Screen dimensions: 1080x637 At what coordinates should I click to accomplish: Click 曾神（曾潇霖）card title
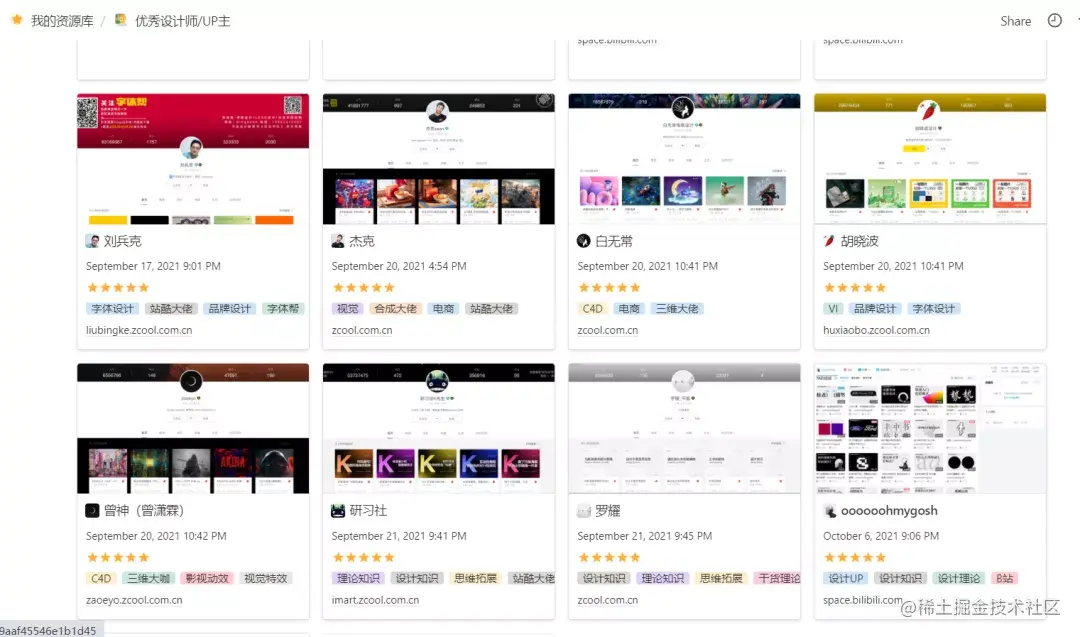144,510
